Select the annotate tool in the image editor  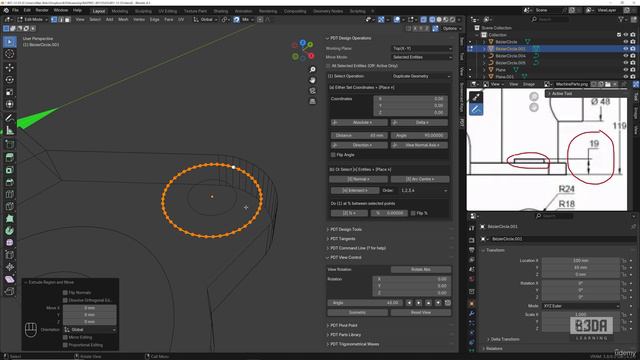point(476,109)
